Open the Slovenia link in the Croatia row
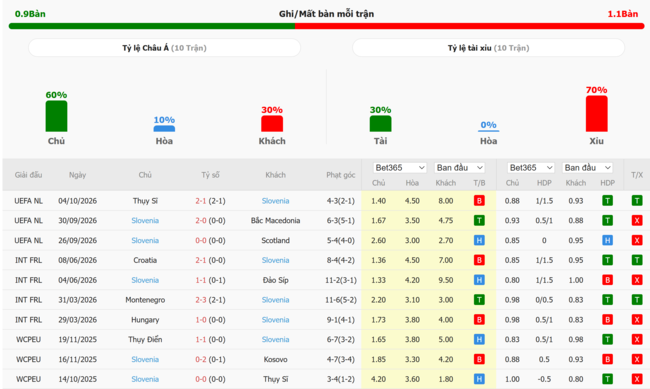This screenshot has height=389, width=650. 275,260
